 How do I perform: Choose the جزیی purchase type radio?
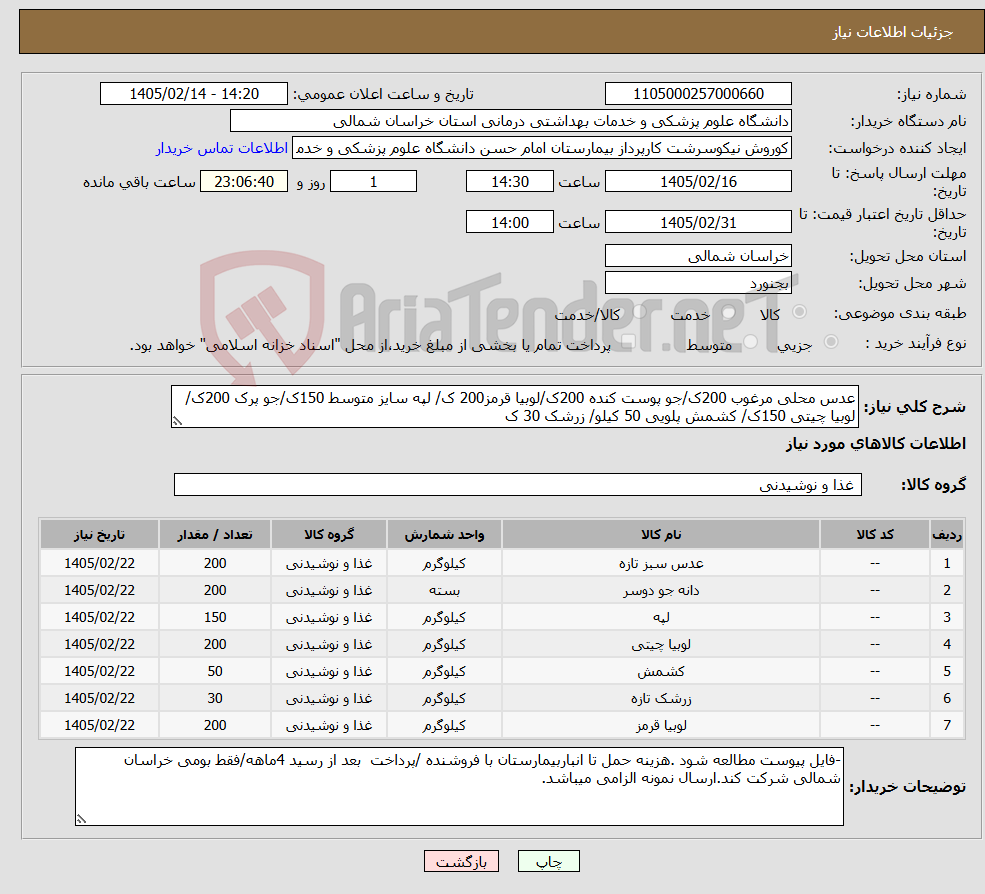point(830,342)
